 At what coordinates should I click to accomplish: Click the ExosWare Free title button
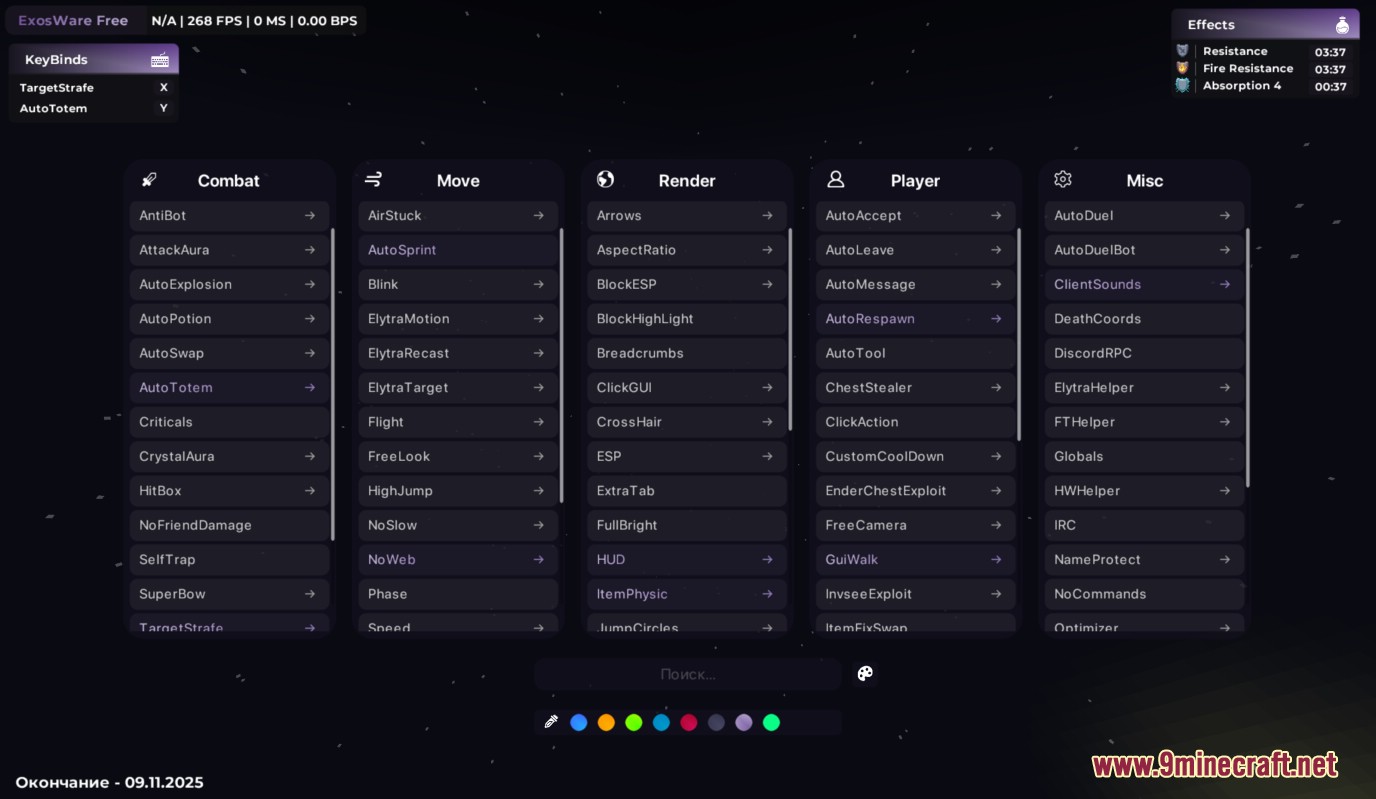(x=74, y=19)
